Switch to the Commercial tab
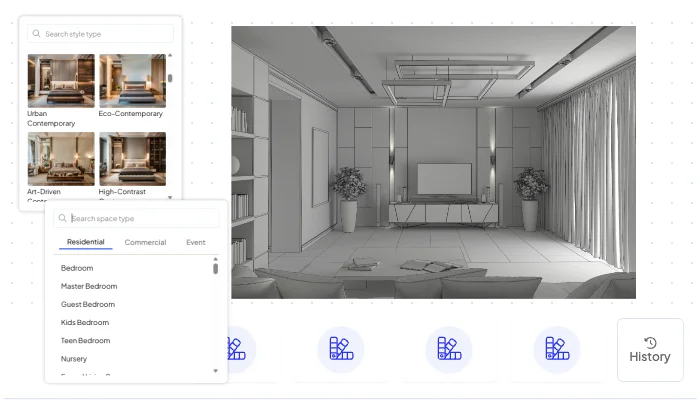 pyautogui.click(x=145, y=242)
